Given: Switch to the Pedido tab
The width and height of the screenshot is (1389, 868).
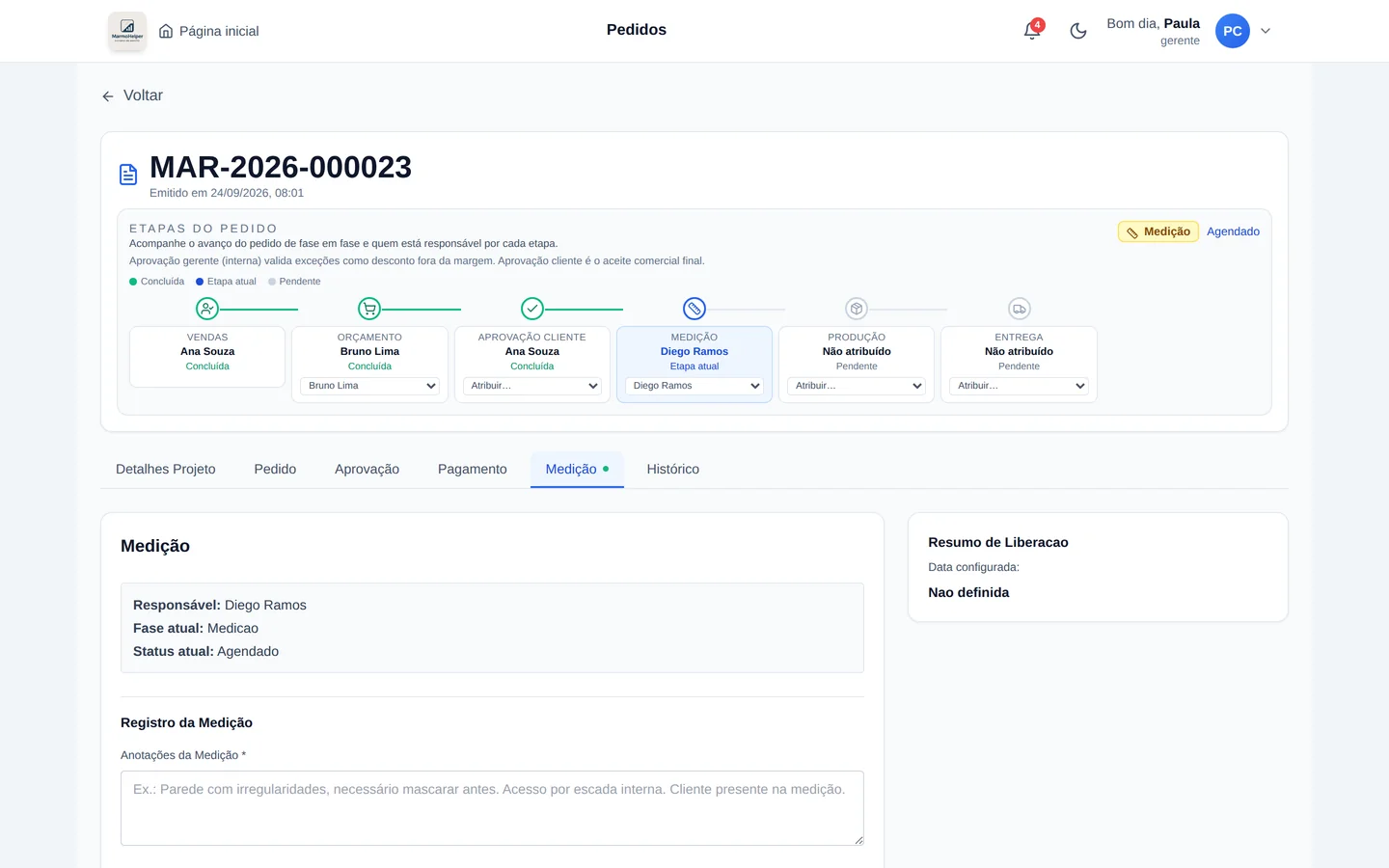Looking at the screenshot, I should pos(275,470).
